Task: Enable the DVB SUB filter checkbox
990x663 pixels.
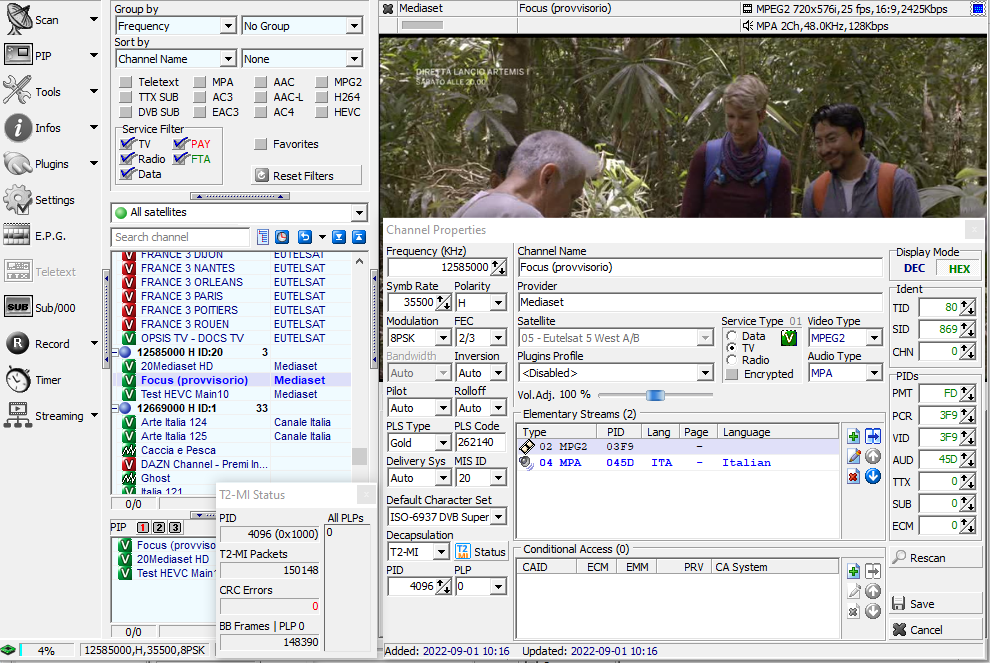Action: point(126,112)
